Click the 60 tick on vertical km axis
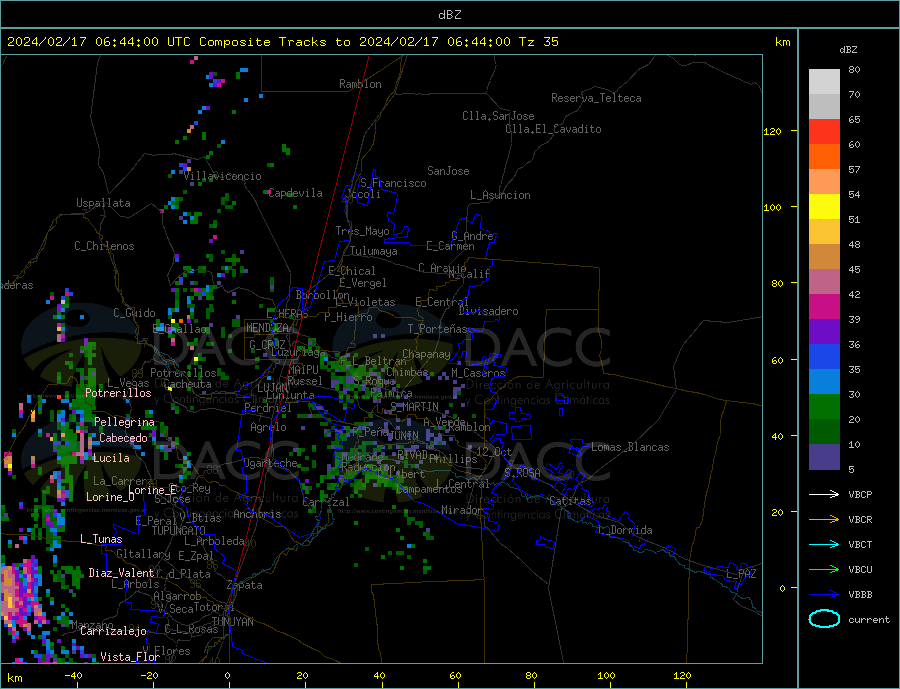Screen dimensions: 900x689 click(x=777, y=361)
